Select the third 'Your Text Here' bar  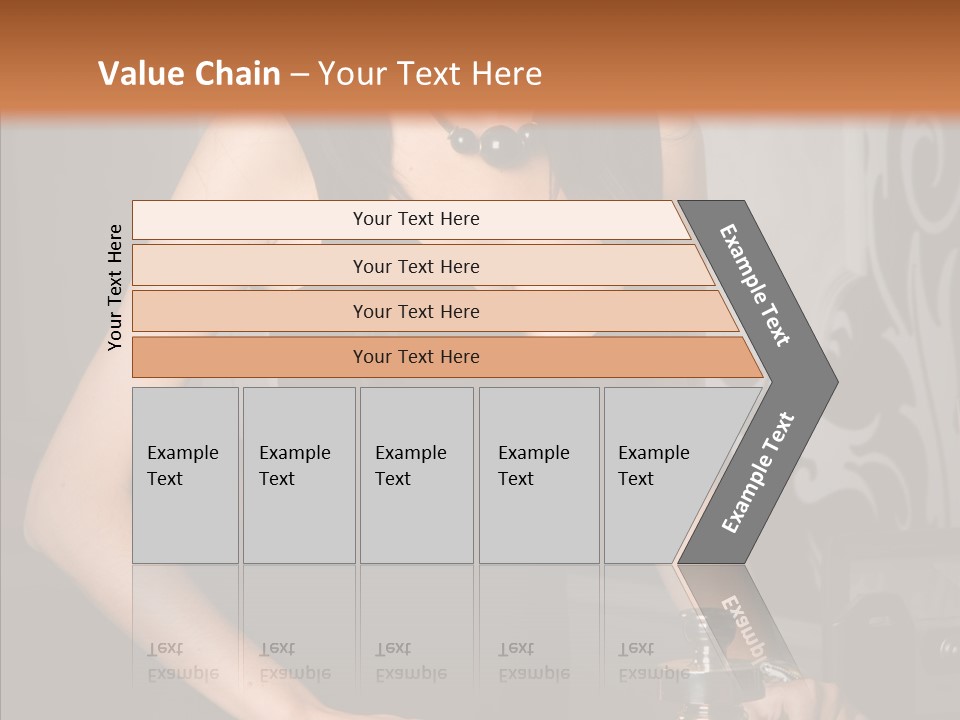435,311
